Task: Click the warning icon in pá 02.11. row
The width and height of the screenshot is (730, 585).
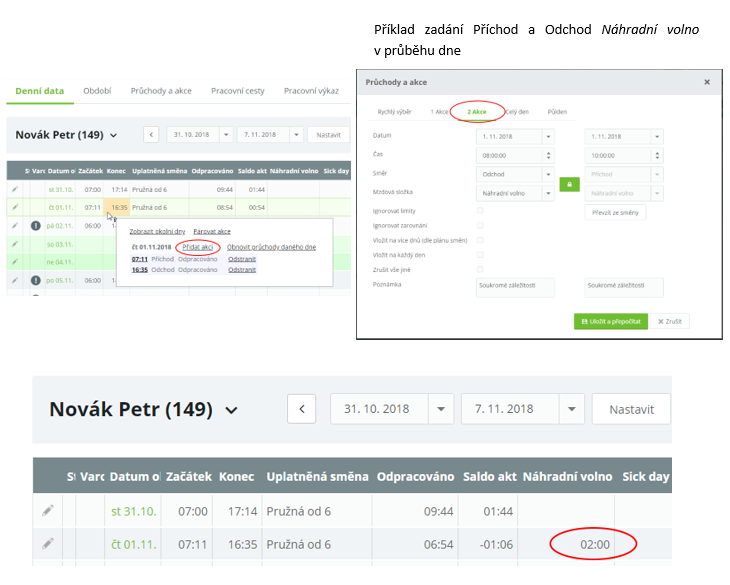Action: coord(35,225)
